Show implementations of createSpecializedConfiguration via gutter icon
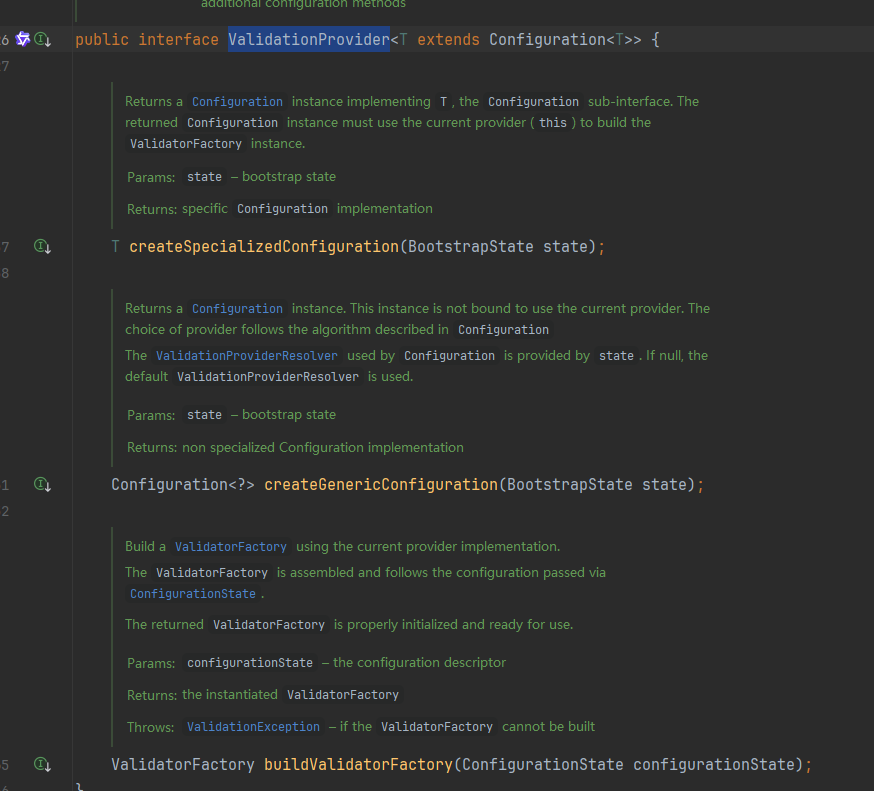 42,246
